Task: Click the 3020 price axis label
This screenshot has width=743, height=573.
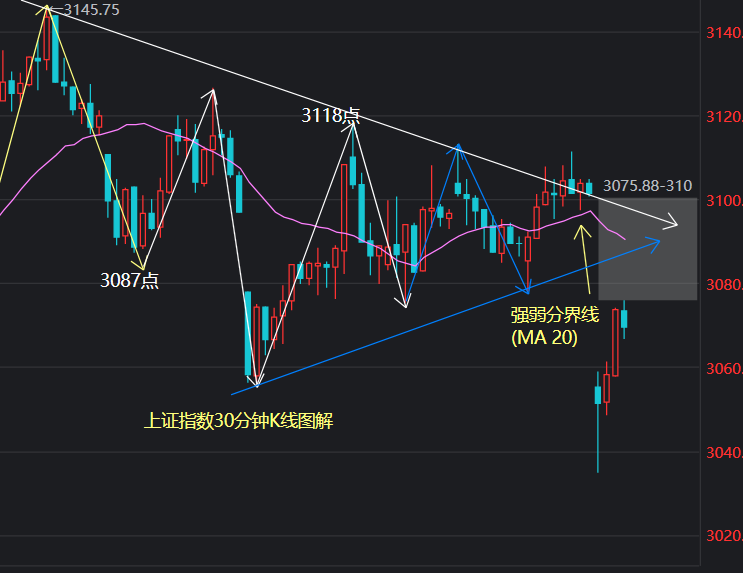Action: pos(724,536)
